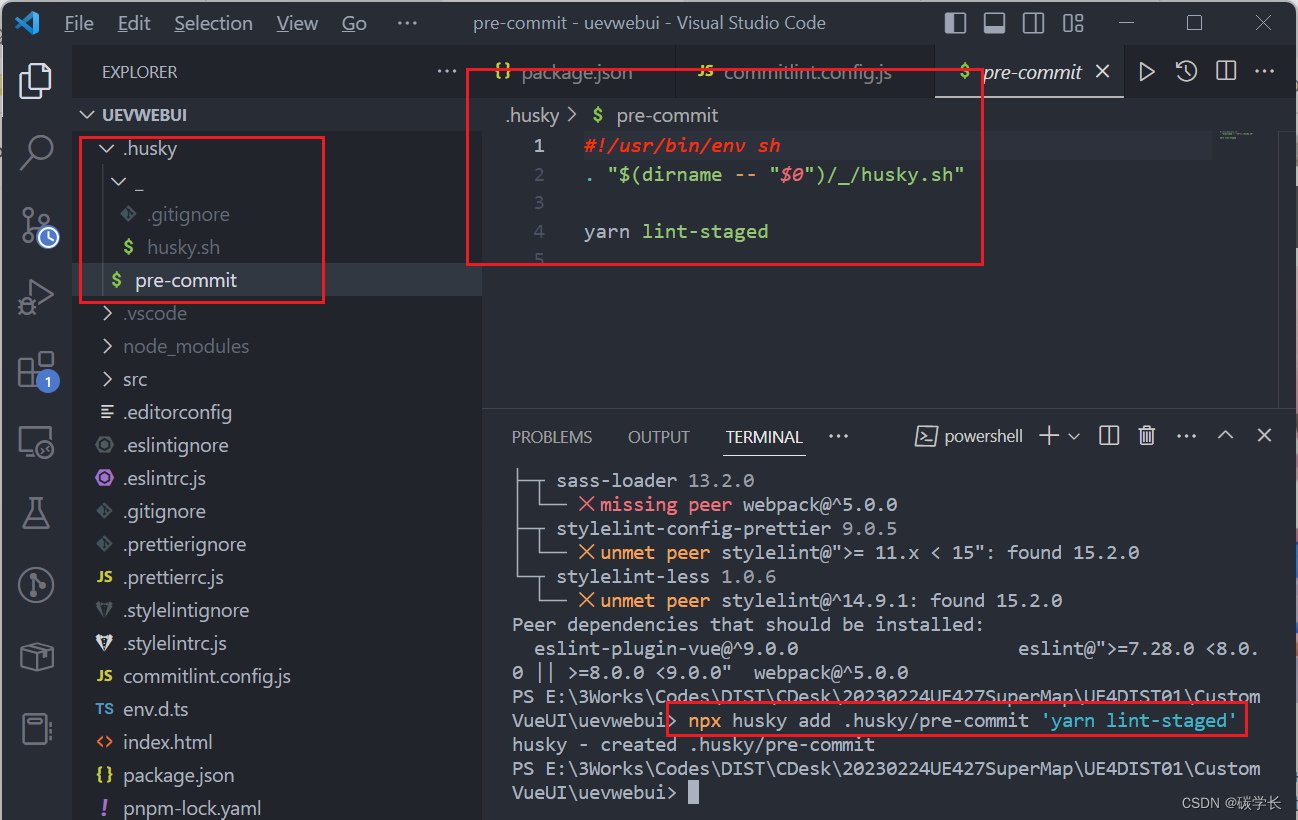This screenshot has height=820, width=1298.
Task: Open editor More Actions ellipsis
Action: coord(1265,71)
